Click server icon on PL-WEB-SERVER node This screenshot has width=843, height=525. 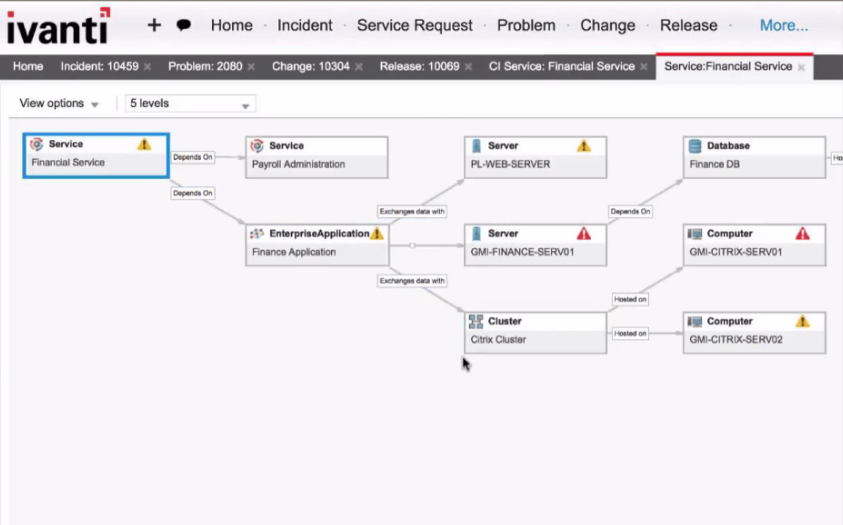coord(477,146)
